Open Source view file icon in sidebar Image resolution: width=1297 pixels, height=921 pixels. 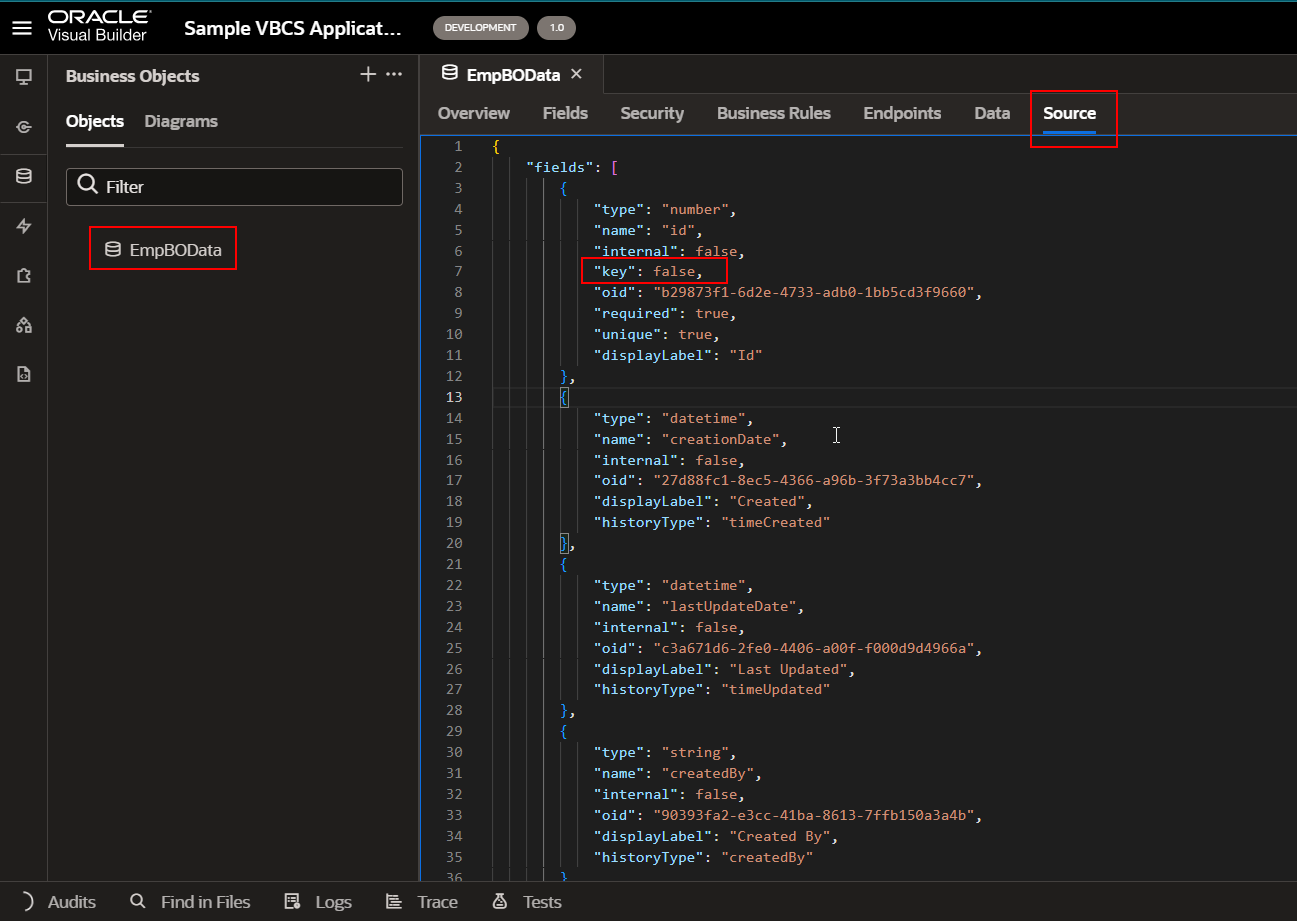click(x=24, y=375)
